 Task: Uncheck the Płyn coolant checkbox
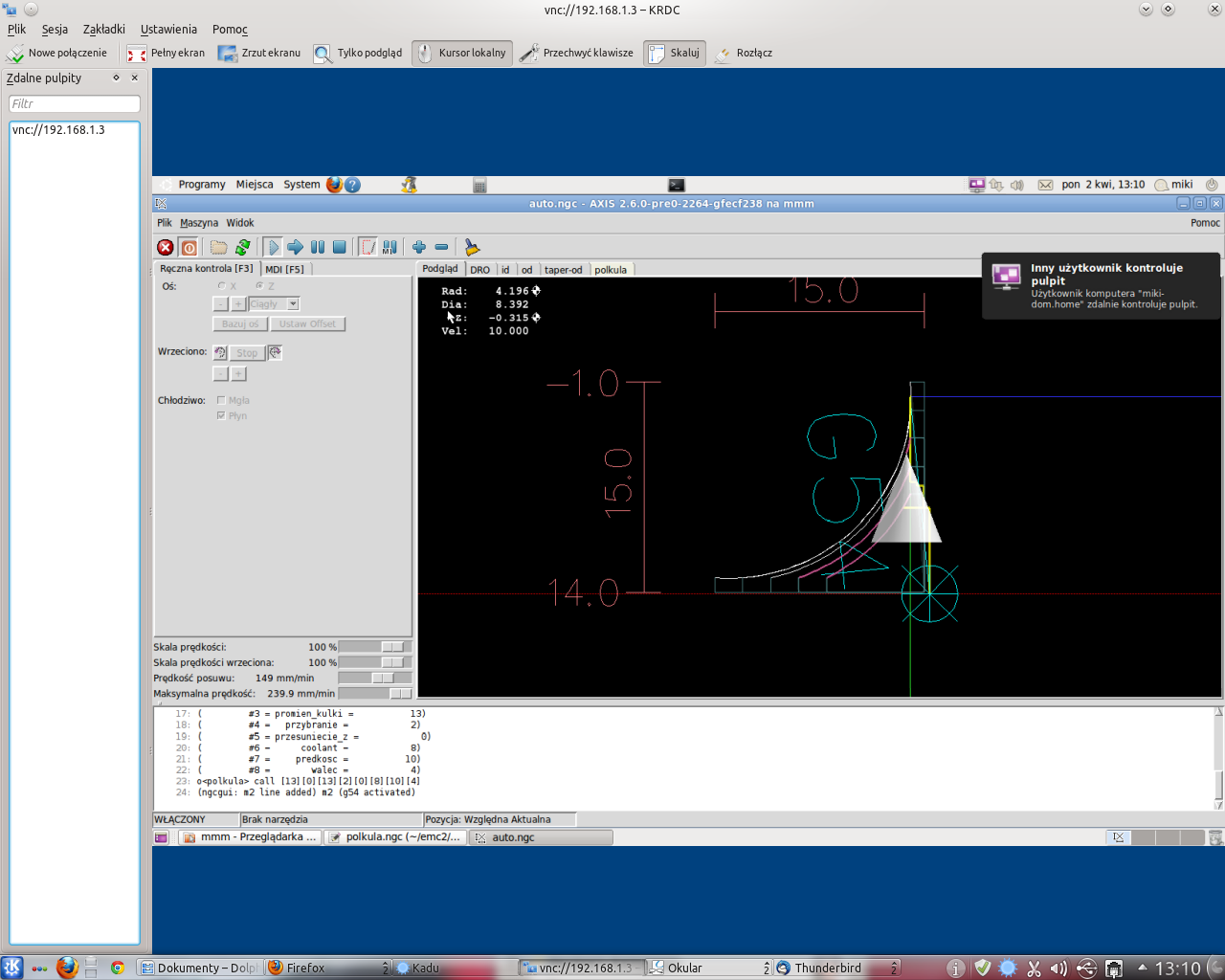221,415
